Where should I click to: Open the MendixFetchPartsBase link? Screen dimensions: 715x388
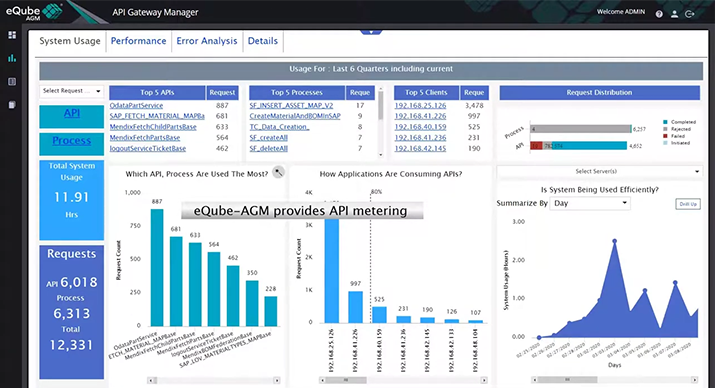point(145,138)
